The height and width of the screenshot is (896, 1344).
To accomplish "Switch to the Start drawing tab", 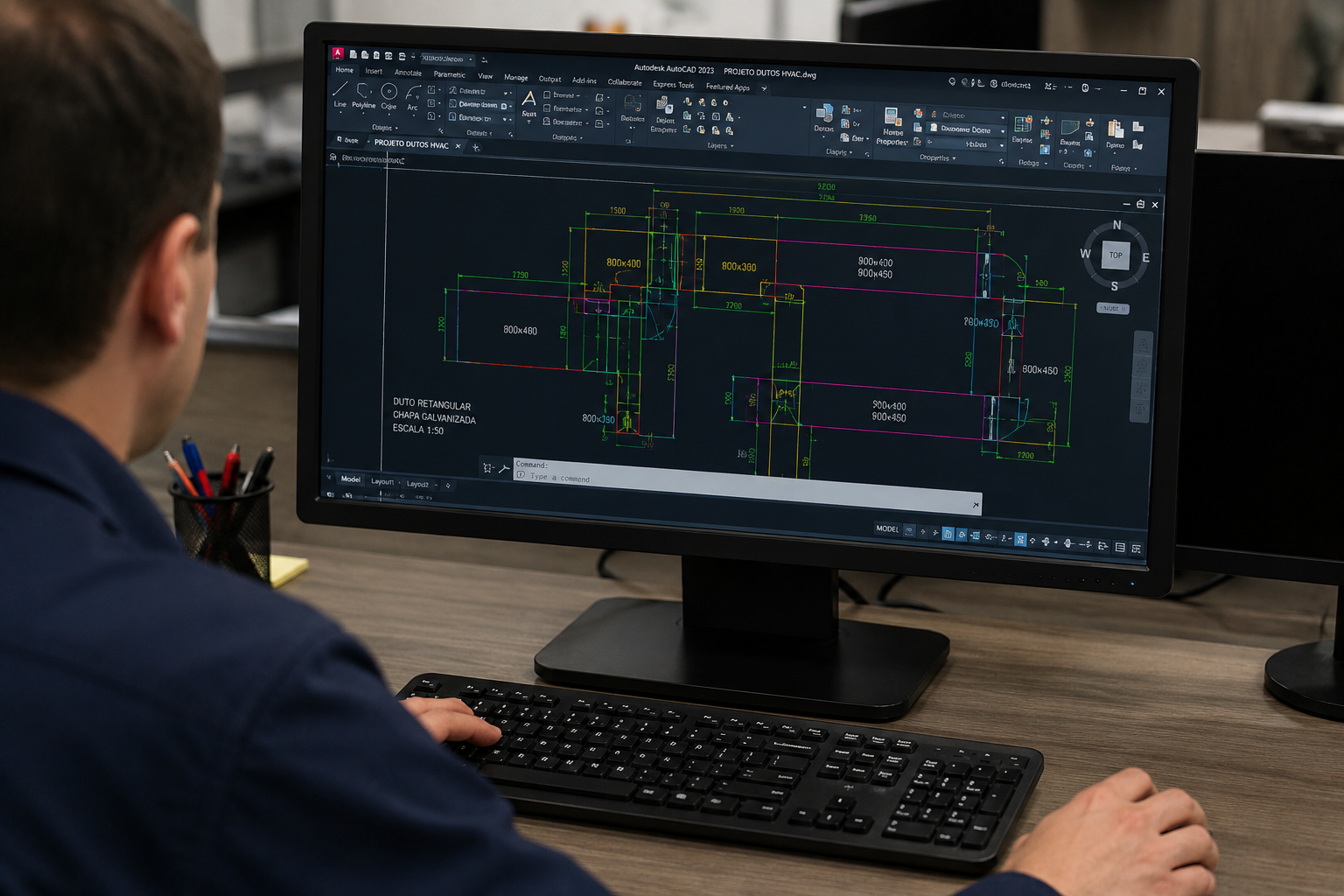I will coord(348,140).
